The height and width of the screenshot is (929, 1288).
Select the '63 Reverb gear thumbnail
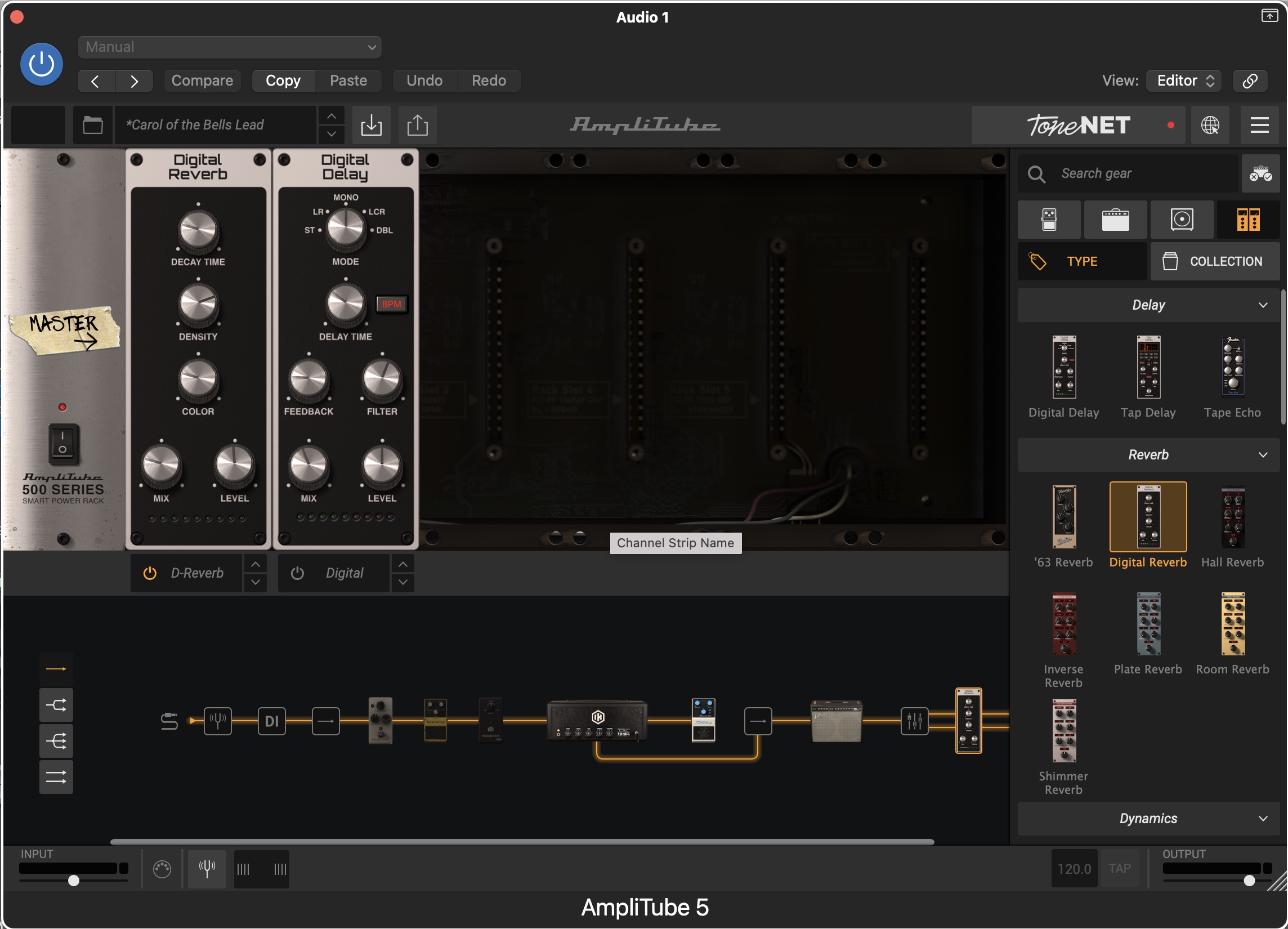pos(1064,517)
